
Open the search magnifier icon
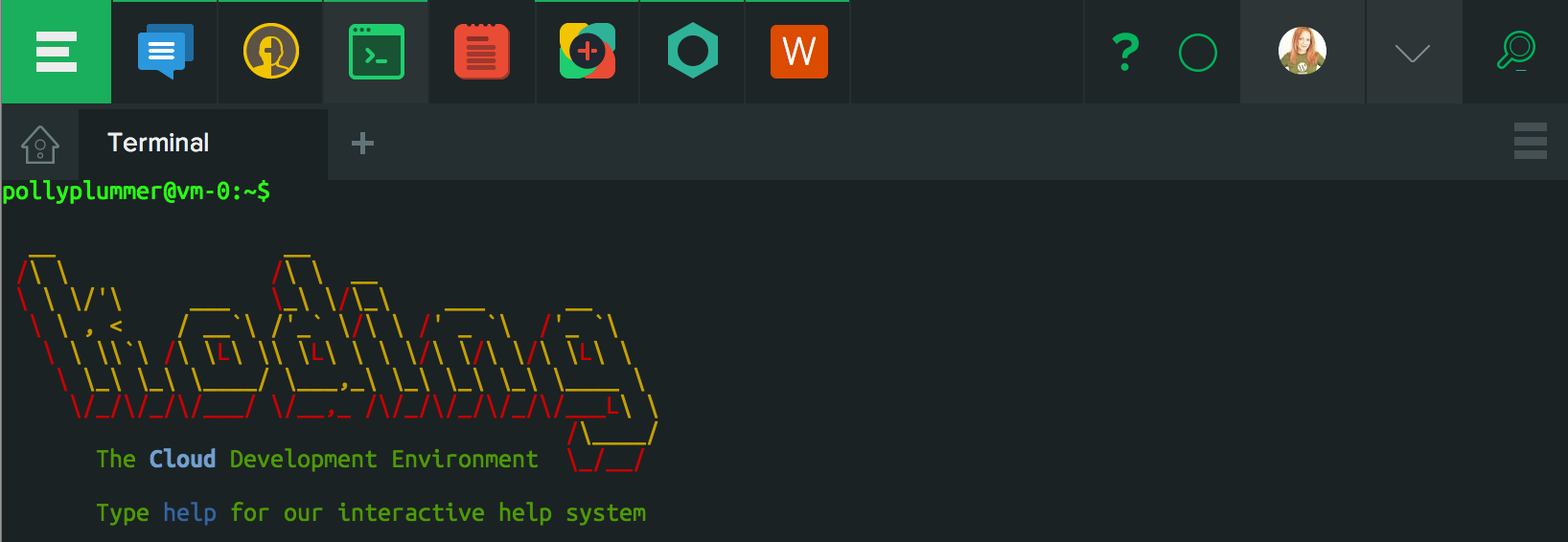point(1516,51)
